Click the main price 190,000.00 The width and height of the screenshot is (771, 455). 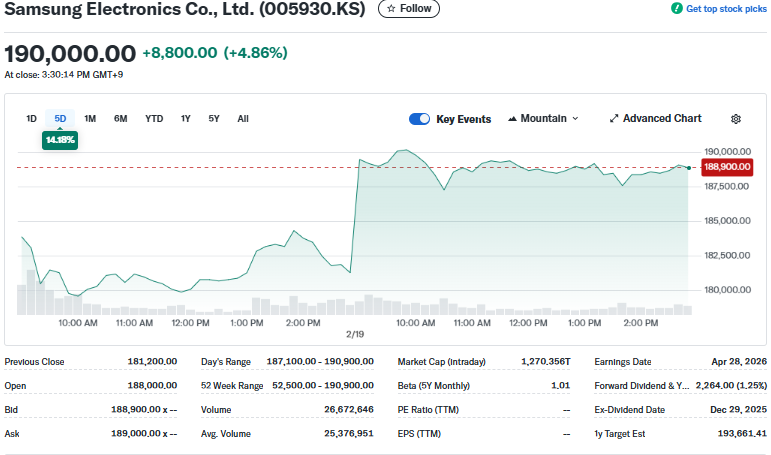[70, 54]
